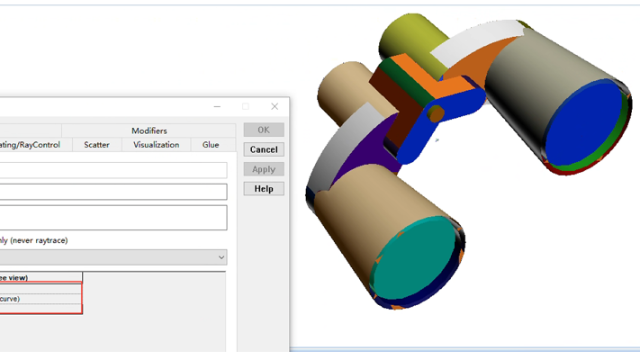Maximize the dialog window
Viewport: 640px width, 360px height.
click(245, 107)
